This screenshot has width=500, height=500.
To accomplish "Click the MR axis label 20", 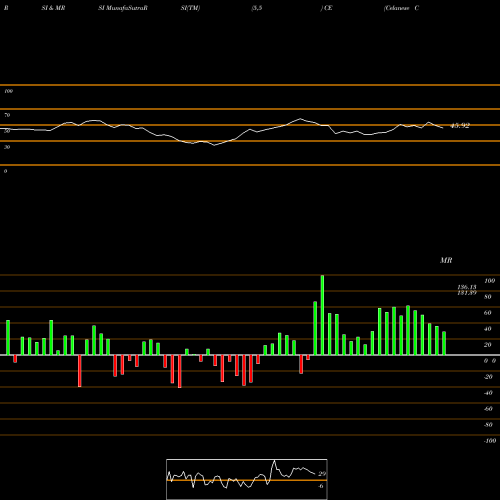I will pyautogui.click(x=488, y=345).
